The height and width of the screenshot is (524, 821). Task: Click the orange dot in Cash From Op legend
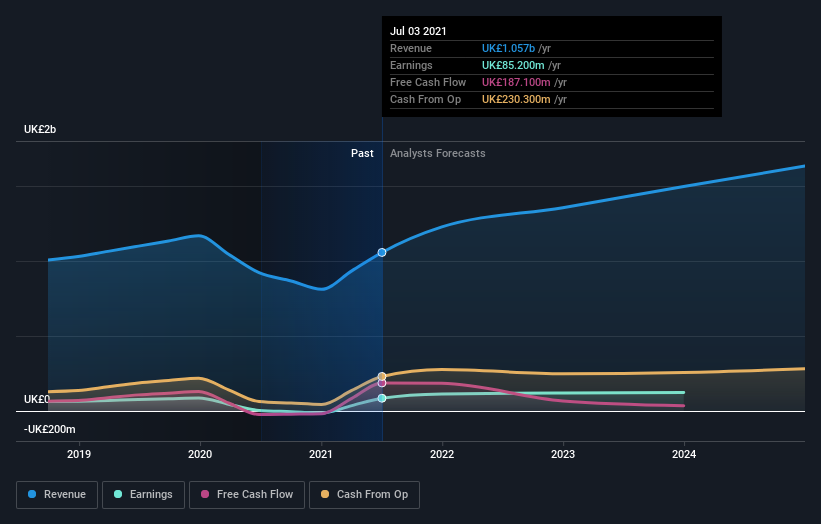point(325,494)
